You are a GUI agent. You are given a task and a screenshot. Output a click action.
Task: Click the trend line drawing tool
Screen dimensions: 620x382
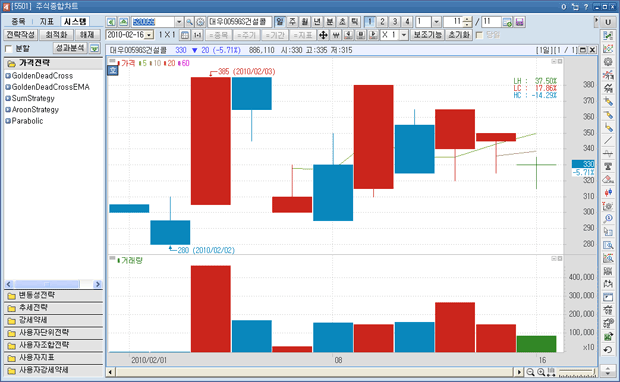[x=608, y=141]
